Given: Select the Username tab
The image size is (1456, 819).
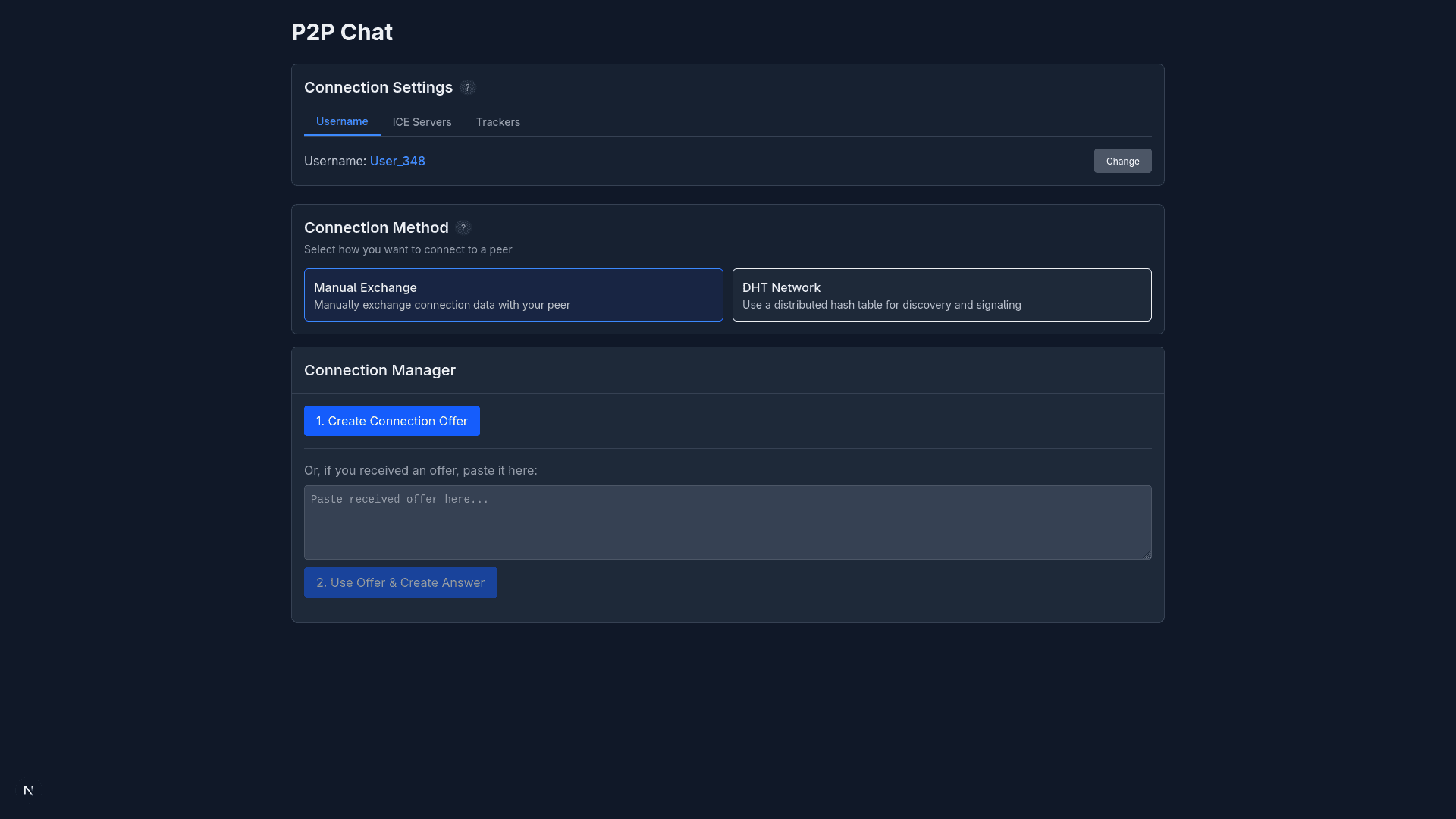Looking at the screenshot, I should click(x=342, y=121).
